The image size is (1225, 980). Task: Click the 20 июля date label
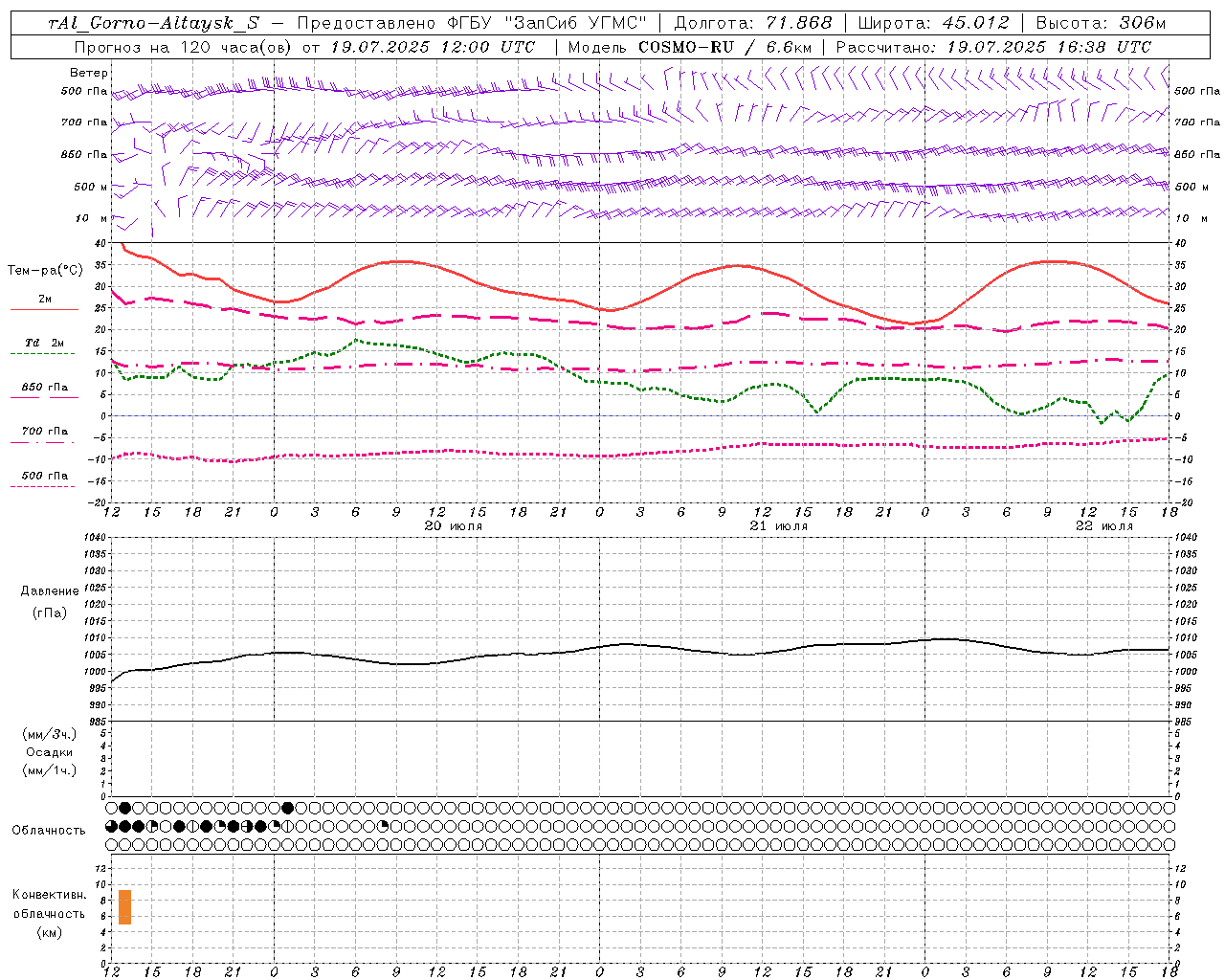click(x=453, y=526)
